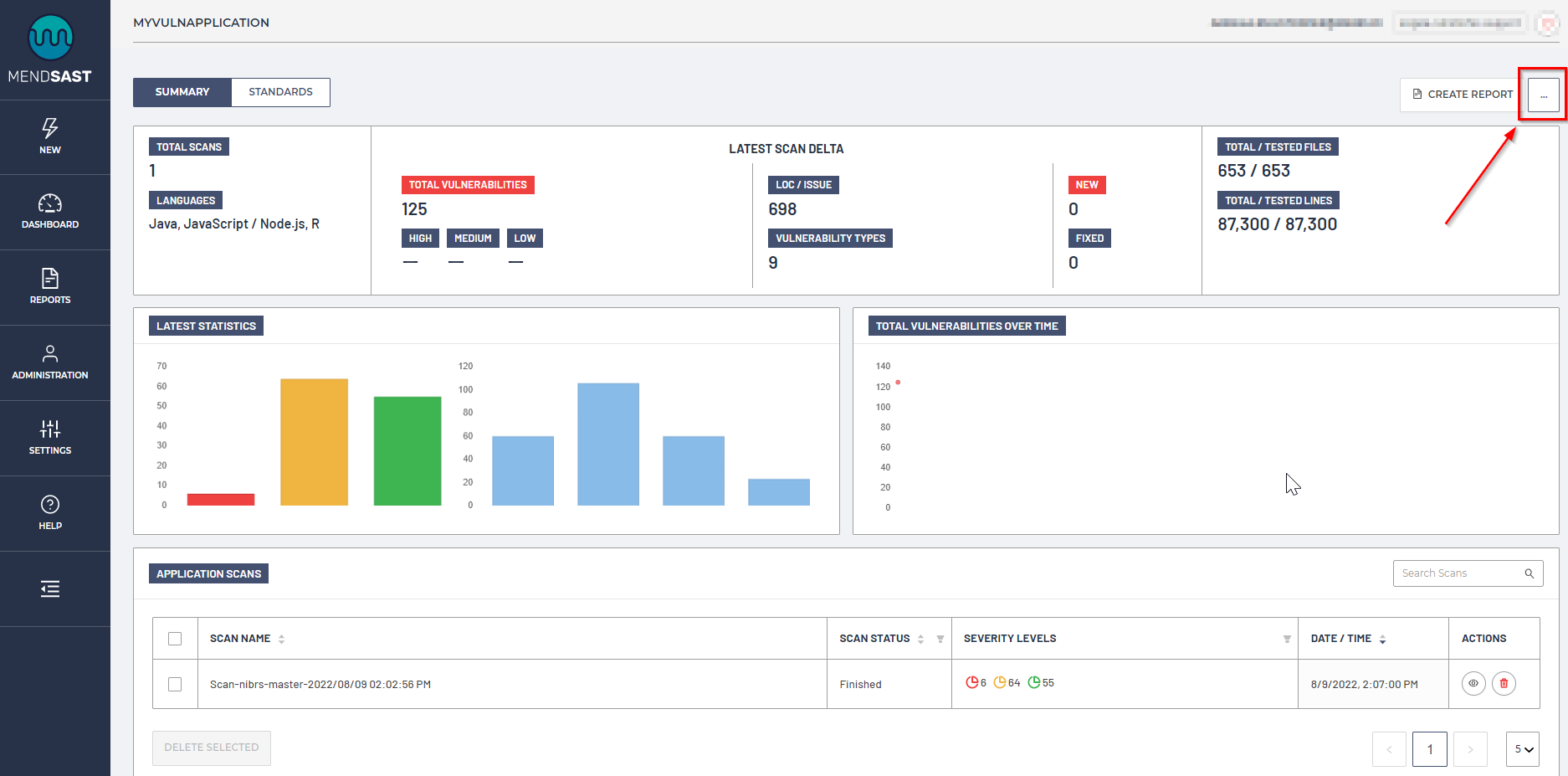
Task: Click the orange bar in Latest Statistics
Action: (x=314, y=442)
